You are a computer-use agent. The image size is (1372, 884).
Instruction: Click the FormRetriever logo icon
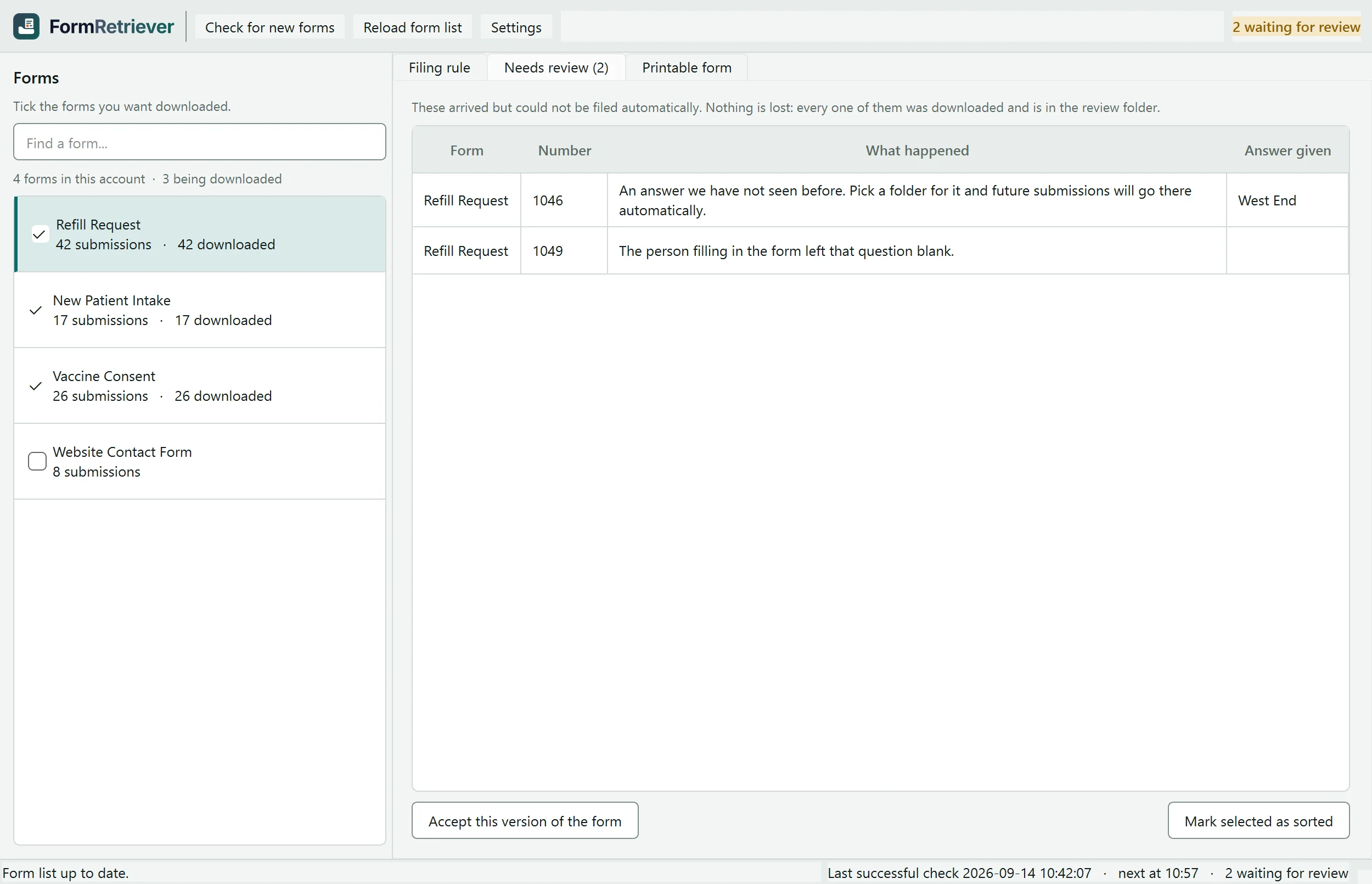tap(26, 26)
